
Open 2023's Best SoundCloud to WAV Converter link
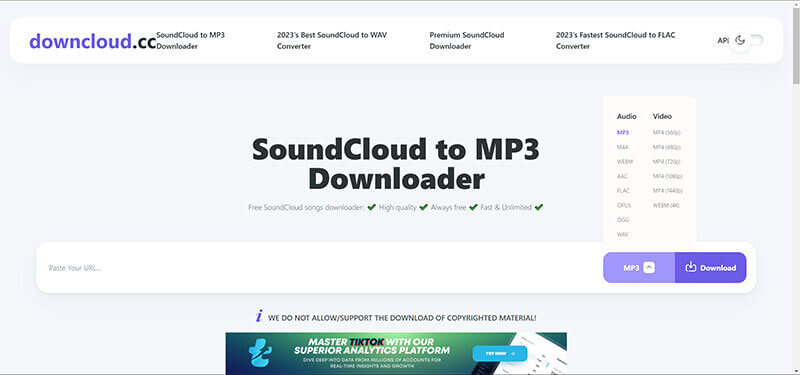(332, 40)
